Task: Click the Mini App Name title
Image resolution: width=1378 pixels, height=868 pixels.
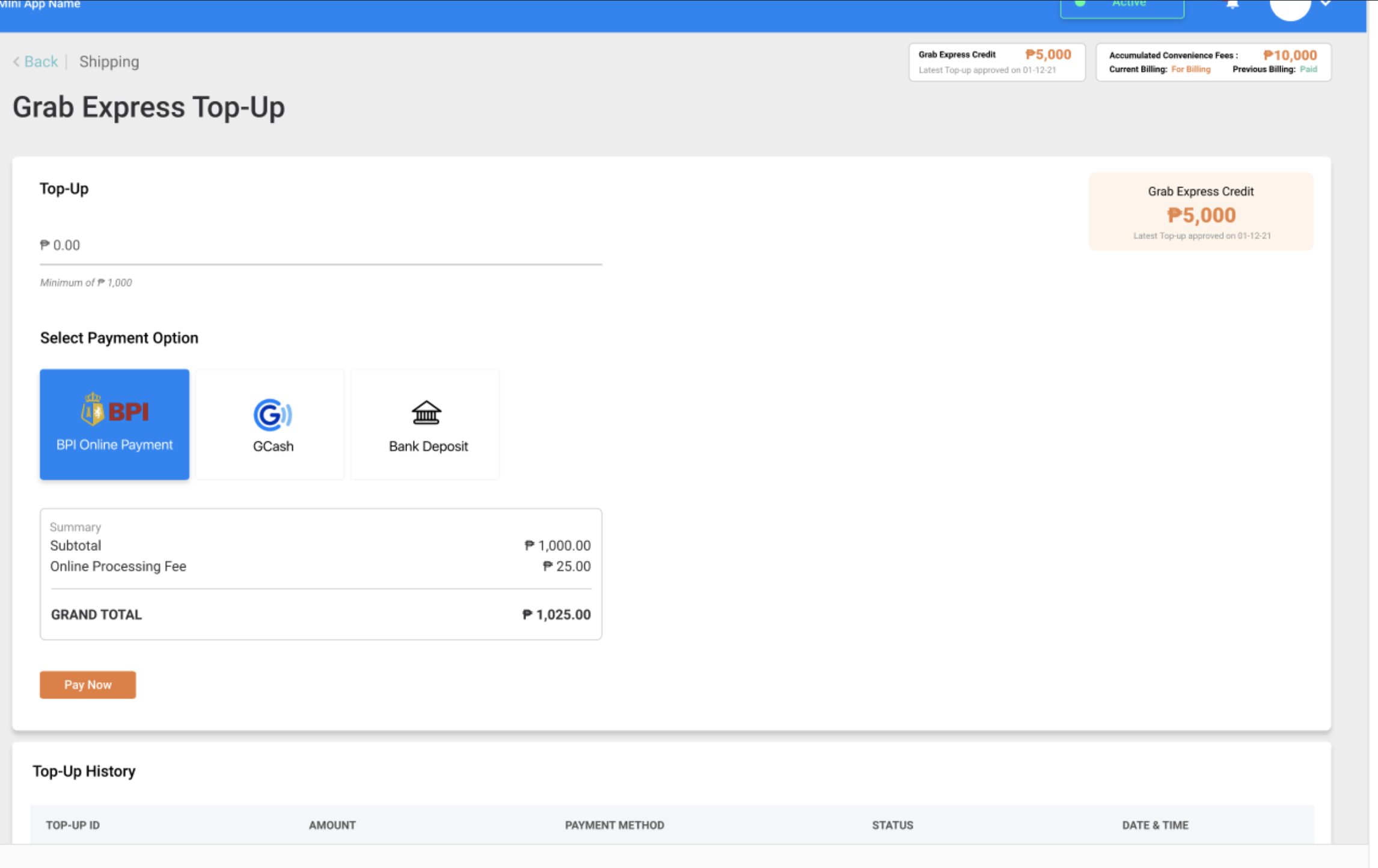Action: (40, 4)
